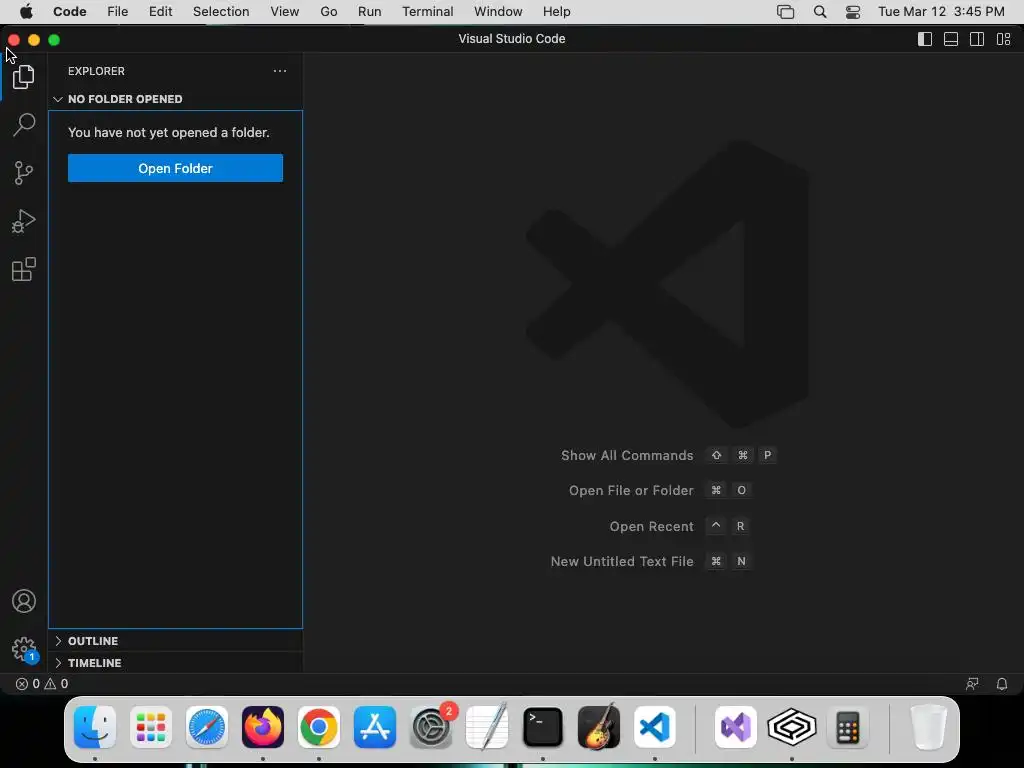This screenshot has height=768, width=1024.
Task: Open App Store from the Dock
Action: [x=375, y=727]
